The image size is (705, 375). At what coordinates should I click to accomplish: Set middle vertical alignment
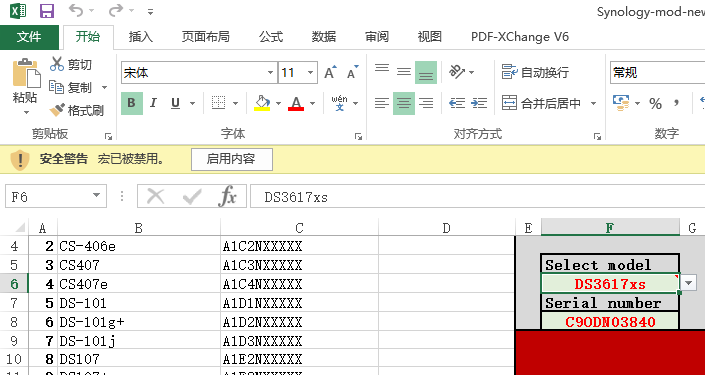point(404,72)
